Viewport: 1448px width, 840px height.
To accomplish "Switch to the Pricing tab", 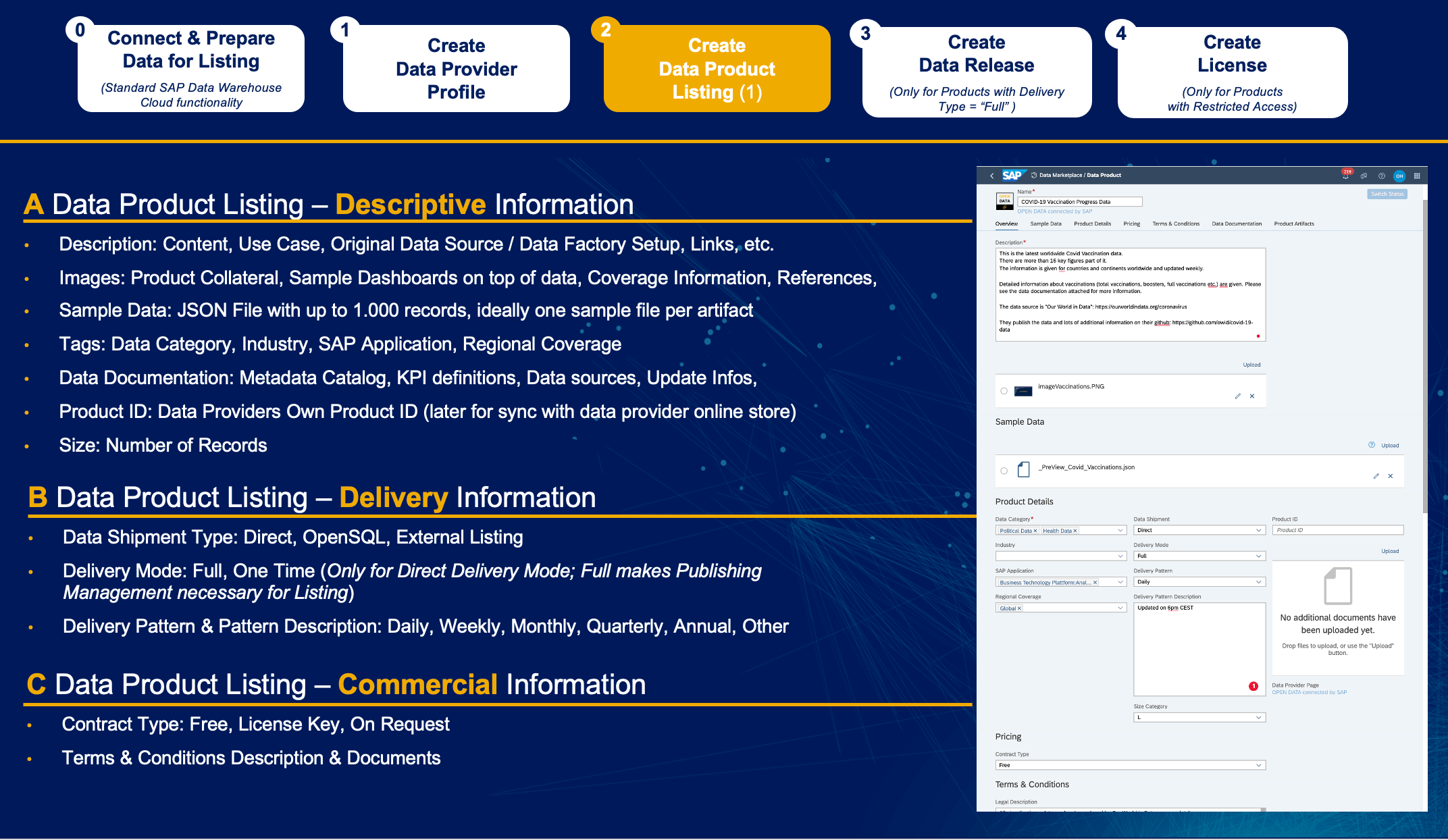I will (x=1132, y=224).
